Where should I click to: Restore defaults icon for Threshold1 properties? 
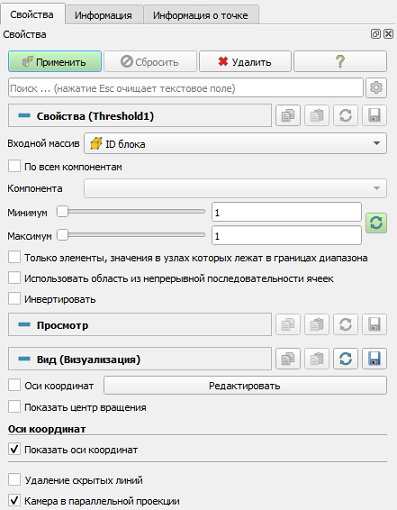(345, 116)
